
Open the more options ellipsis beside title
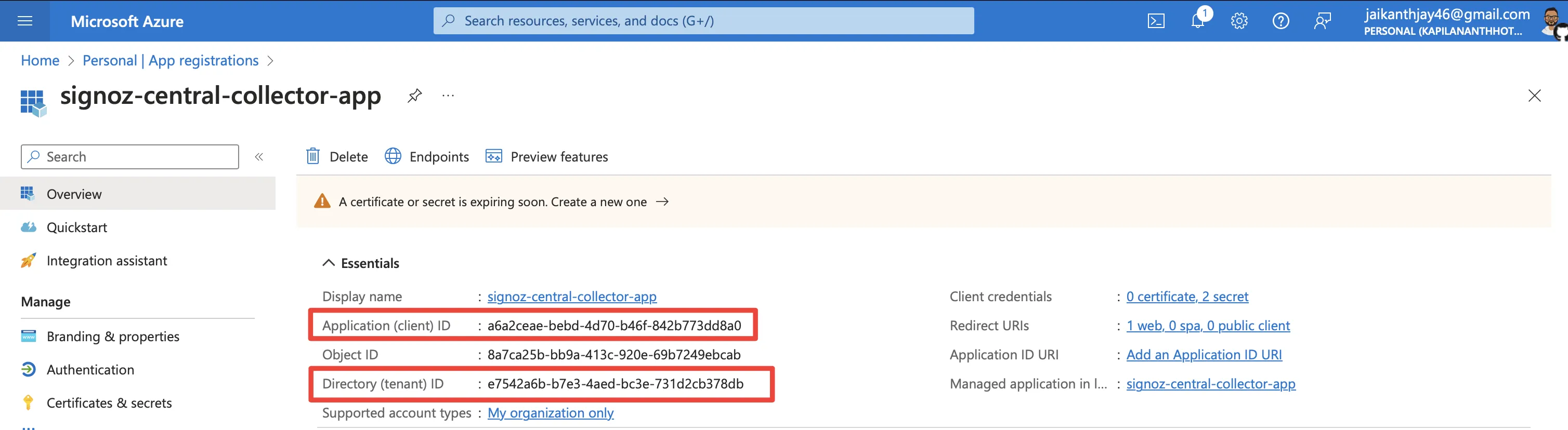[448, 96]
